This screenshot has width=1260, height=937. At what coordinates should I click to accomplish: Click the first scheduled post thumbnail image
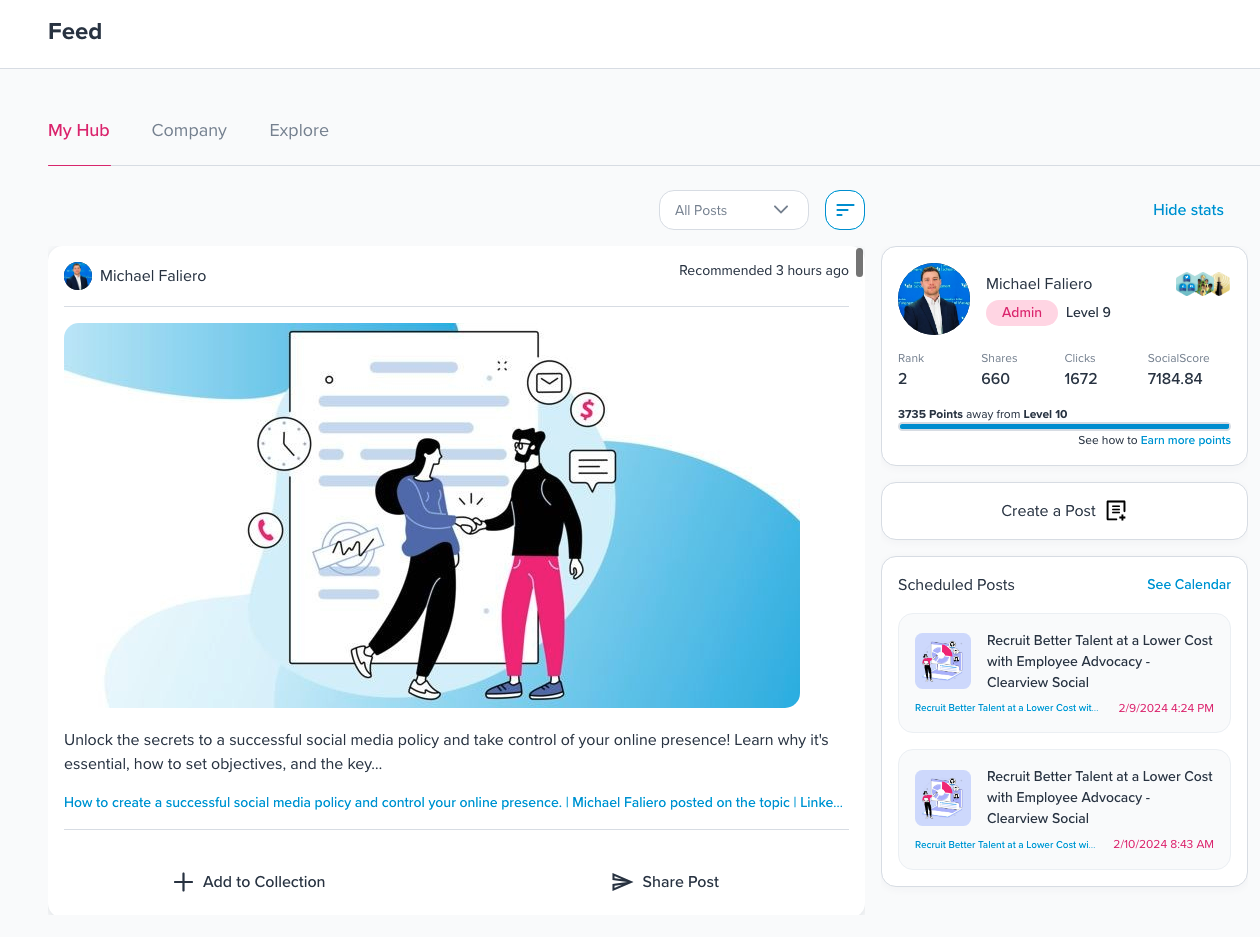click(942, 661)
